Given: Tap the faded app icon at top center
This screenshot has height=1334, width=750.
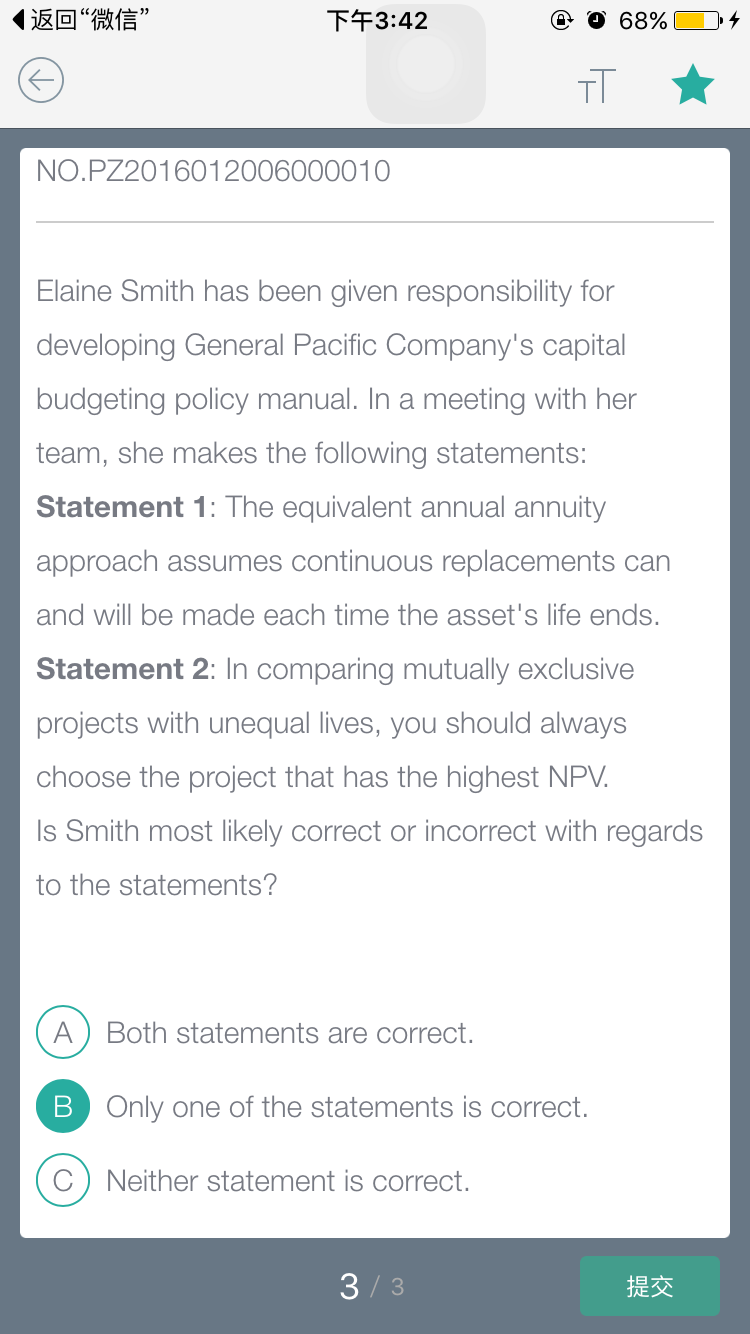Looking at the screenshot, I should [x=426, y=64].
